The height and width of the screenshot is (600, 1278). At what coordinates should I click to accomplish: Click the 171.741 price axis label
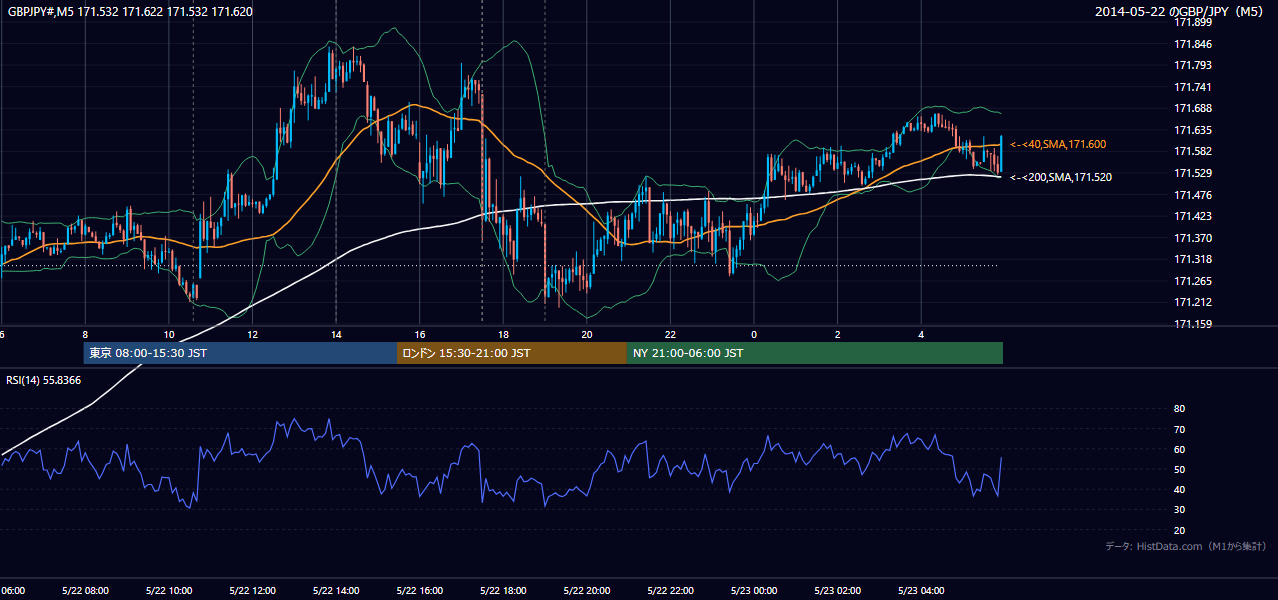pyautogui.click(x=1193, y=87)
